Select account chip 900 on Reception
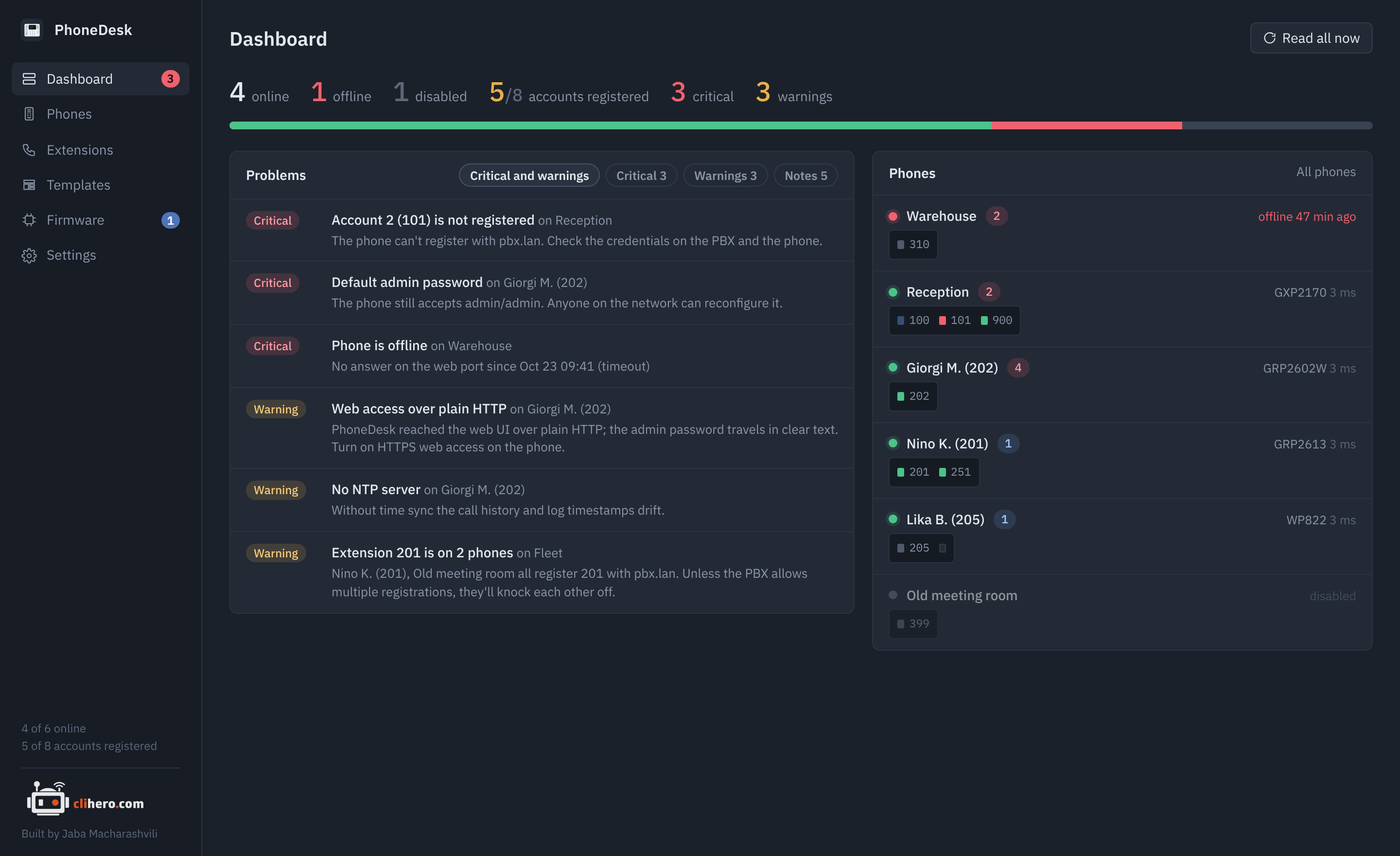The width and height of the screenshot is (1400, 856). pyautogui.click(x=997, y=321)
